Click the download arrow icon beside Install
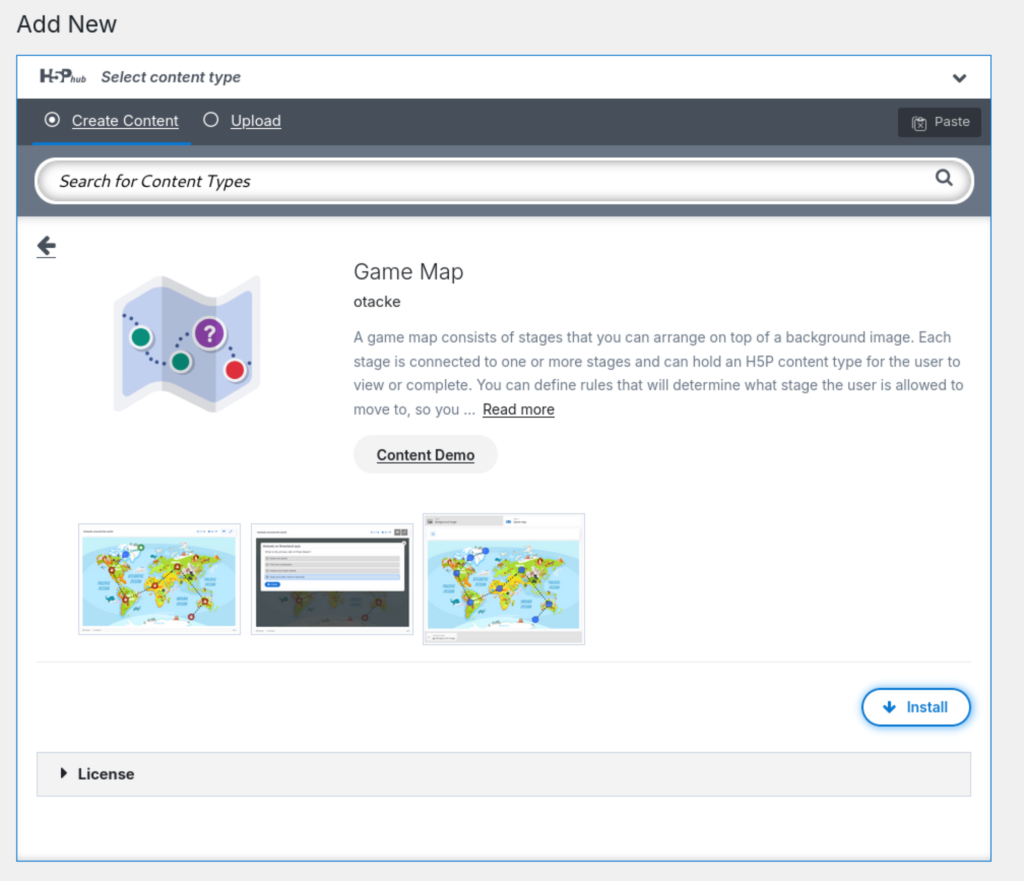The height and width of the screenshot is (881, 1024). 889,707
